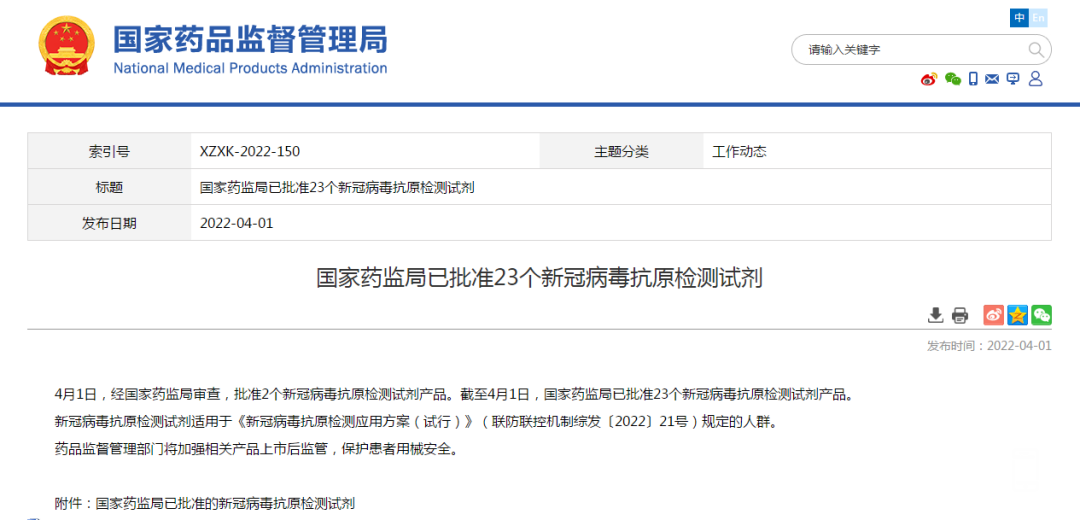Open the header Weibo icon
This screenshot has width=1080, height=520.
(929, 79)
